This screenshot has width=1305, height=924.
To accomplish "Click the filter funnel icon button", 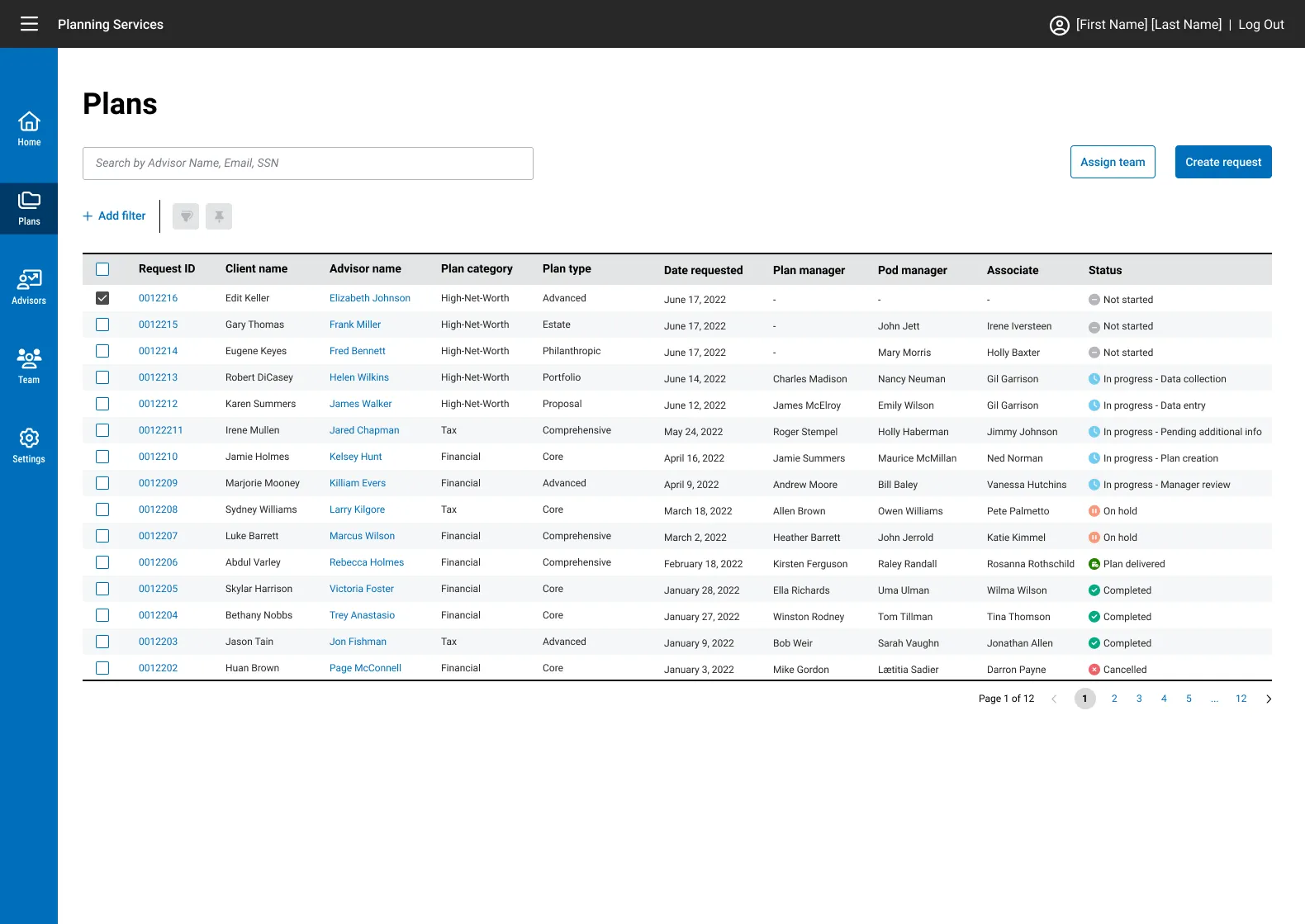I will 186,216.
